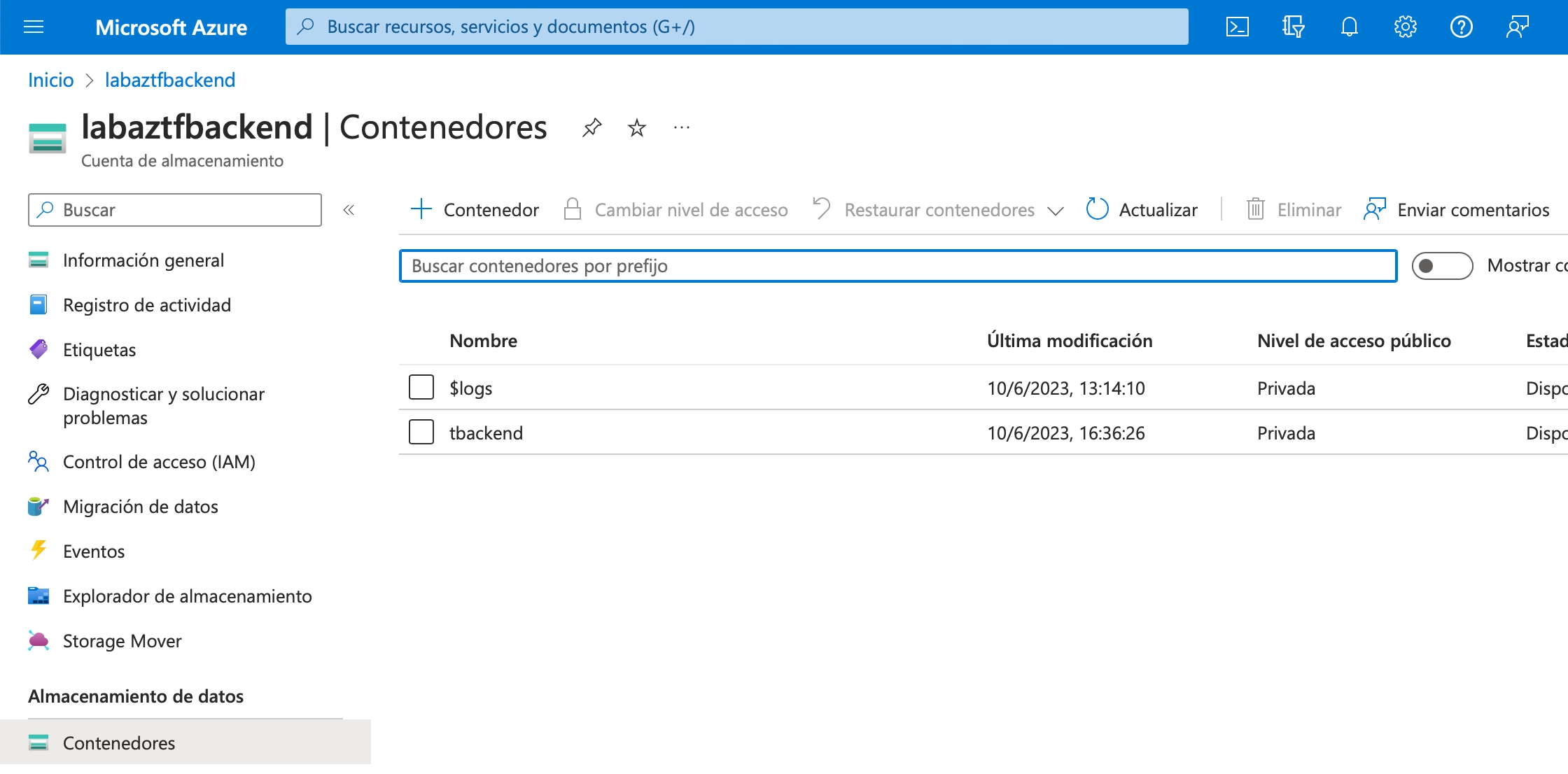Toggle the Mostrar contenedores eliminados switch
Viewport: 1568px width, 774px height.
coord(1442,265)
